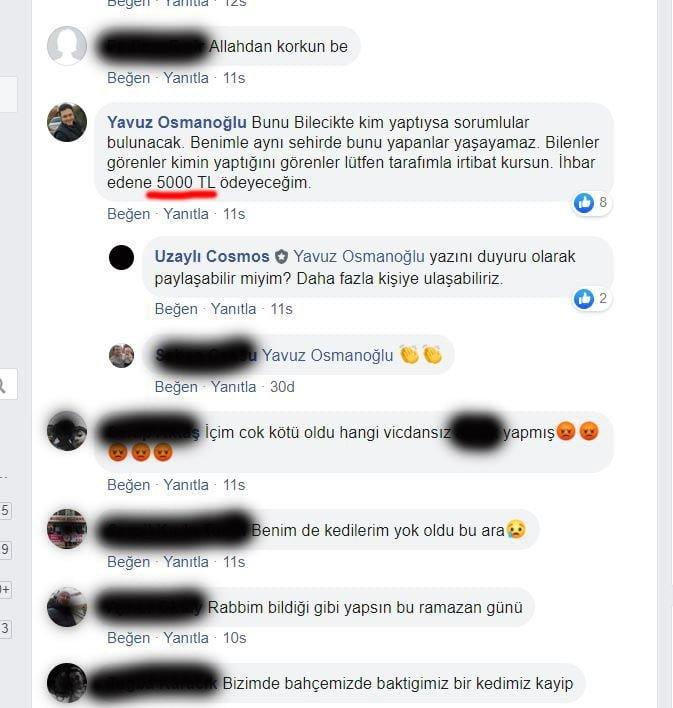673x708 pixels.
Task: Open avatar of the 'İçim cok kötü oldu' commenter
Action: pos(67,431)
